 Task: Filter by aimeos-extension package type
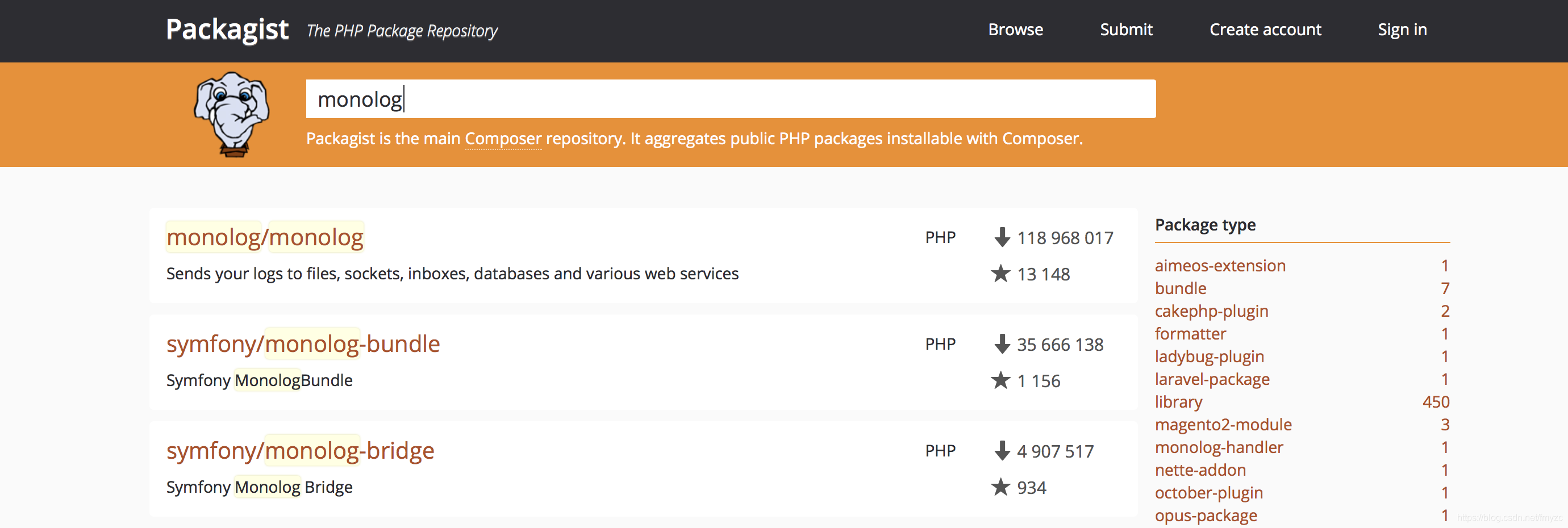(x=1220, y=266)
